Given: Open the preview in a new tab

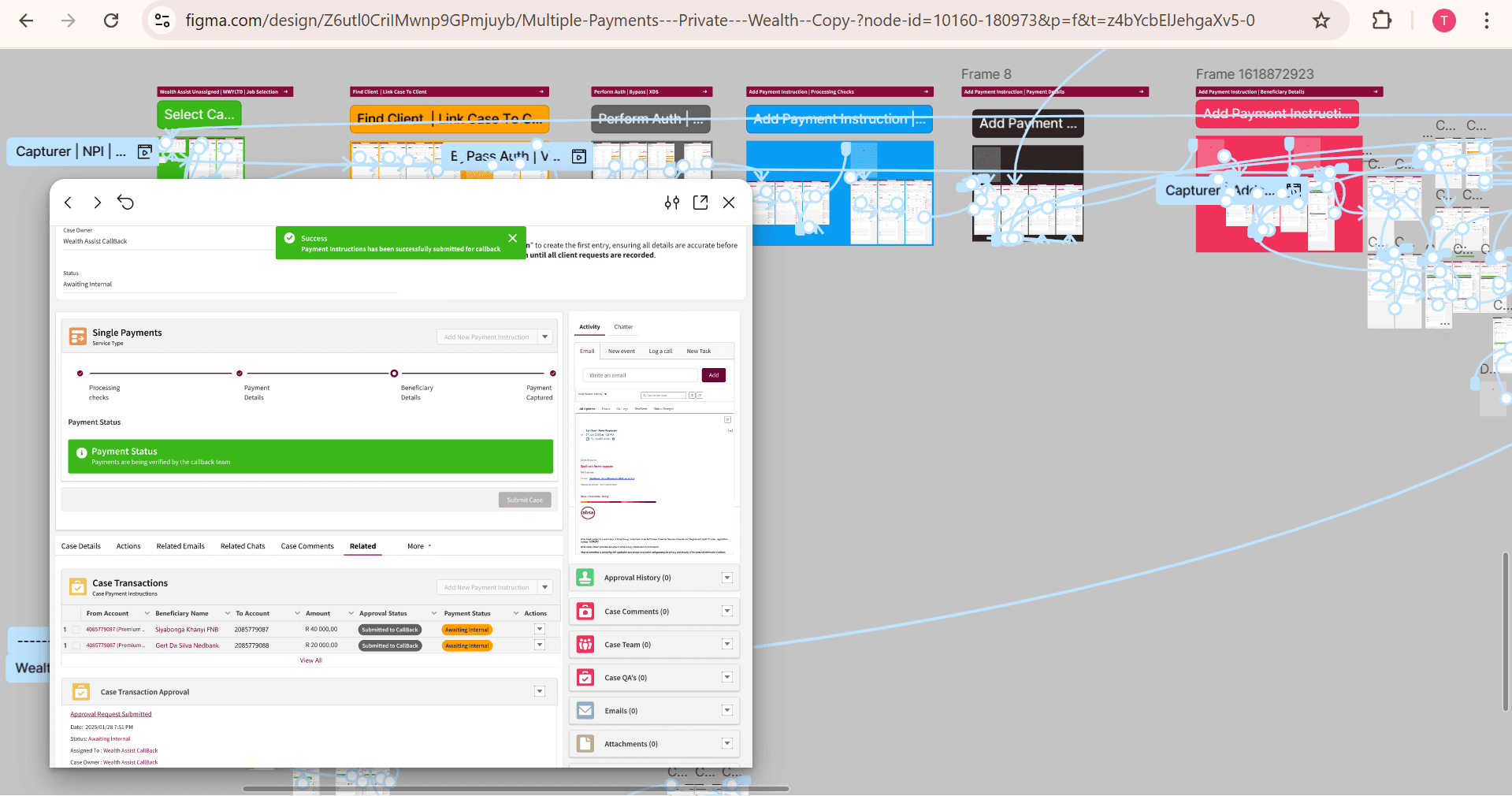Looking at the screenshot, I should pos(700,203).
